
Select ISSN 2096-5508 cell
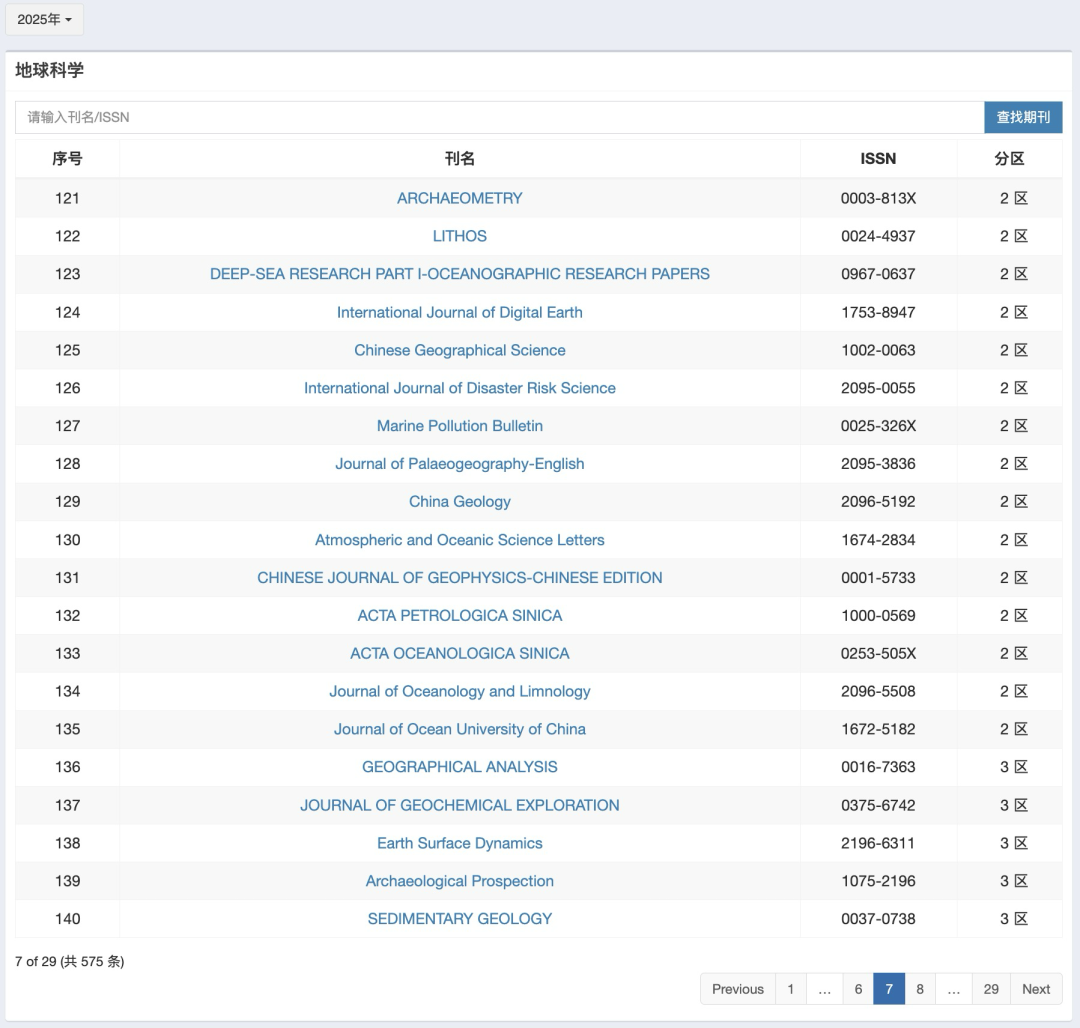click(878, 691)
